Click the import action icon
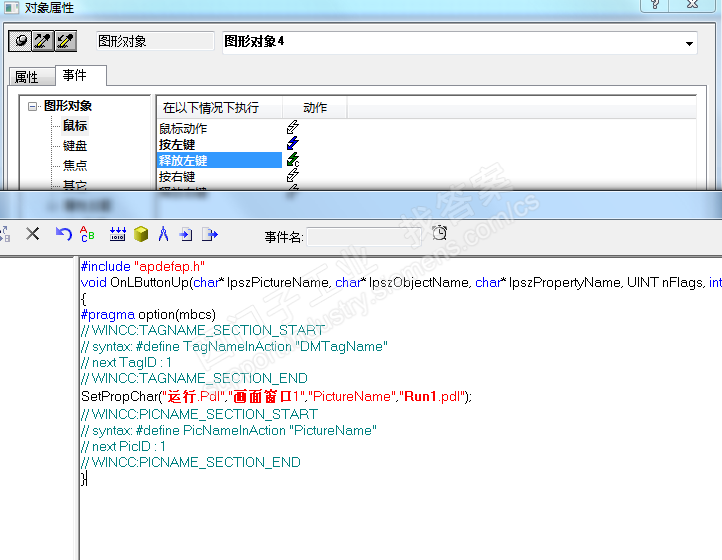722x560 pixels. coord(186,234)
